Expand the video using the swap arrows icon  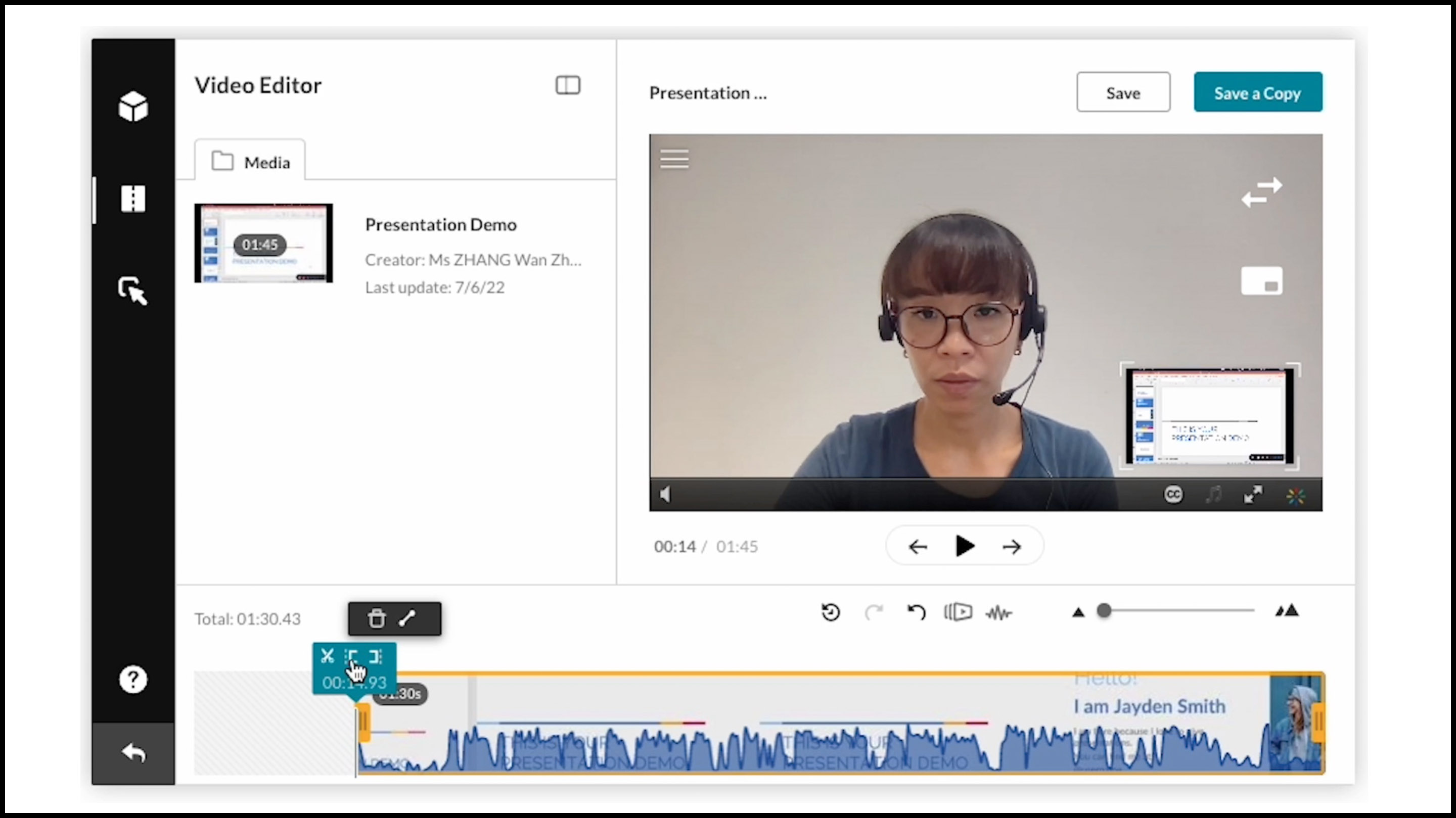pos(1262,192)
